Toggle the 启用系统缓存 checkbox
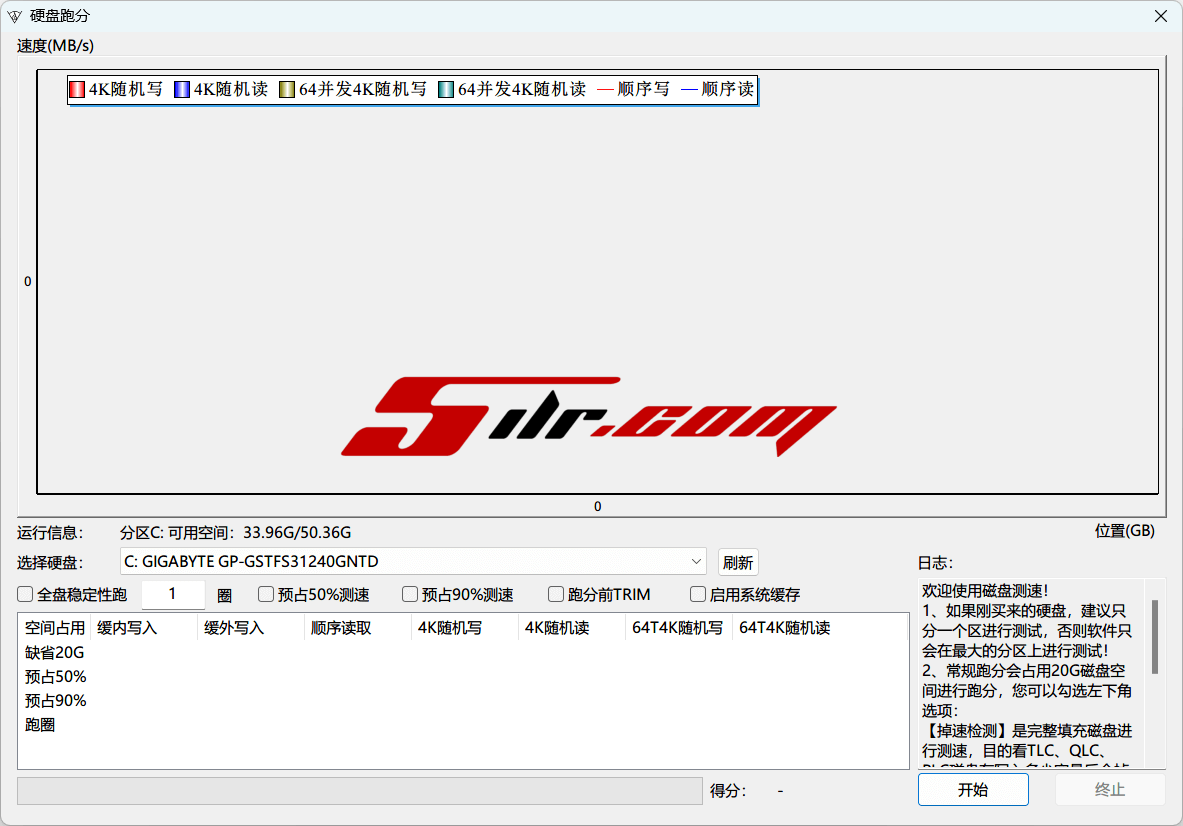This screenshot has height=826, width=1183. pyautogui.click(x=698, y=594)
